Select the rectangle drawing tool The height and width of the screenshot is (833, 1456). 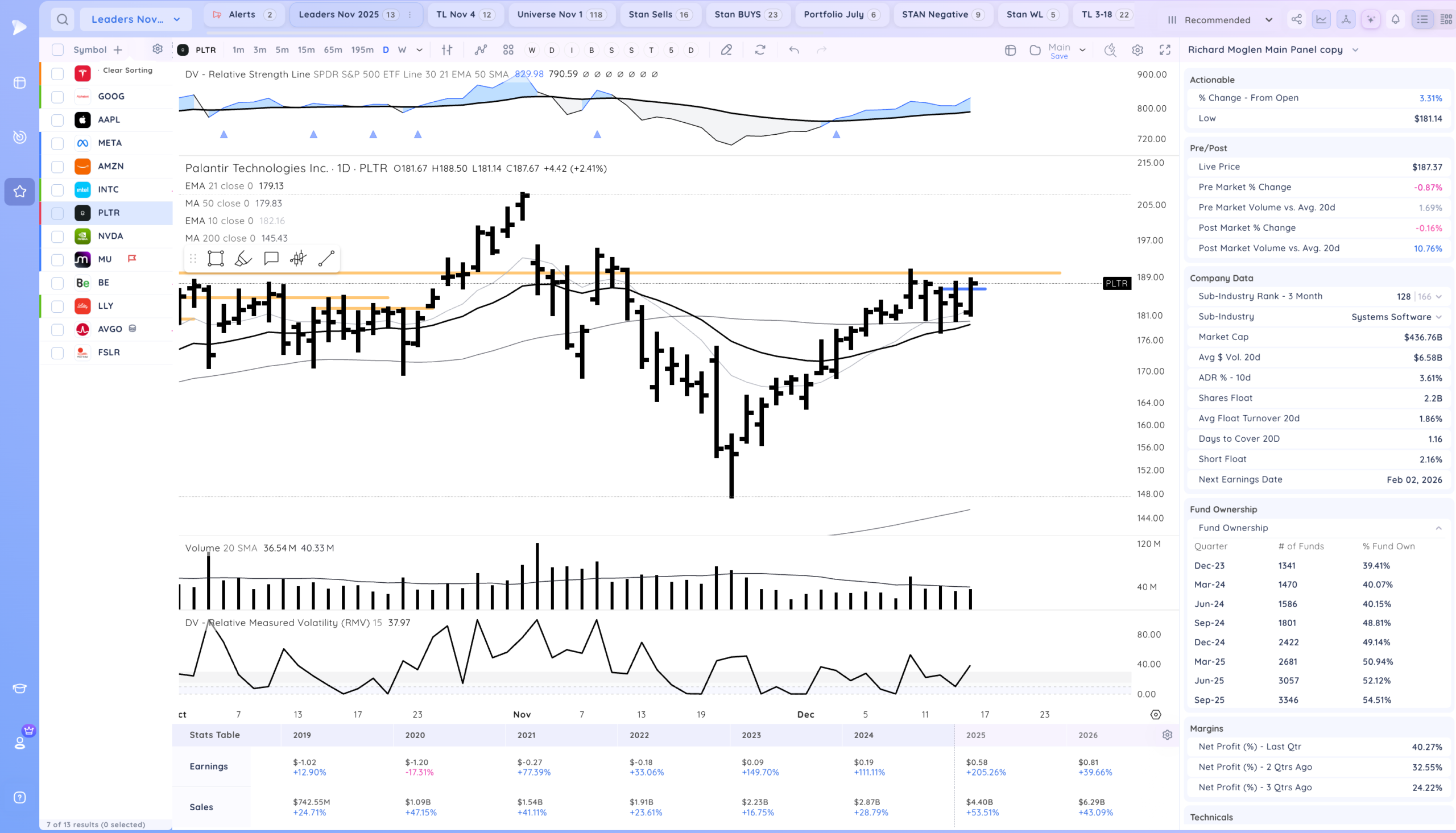coord(216,259)
